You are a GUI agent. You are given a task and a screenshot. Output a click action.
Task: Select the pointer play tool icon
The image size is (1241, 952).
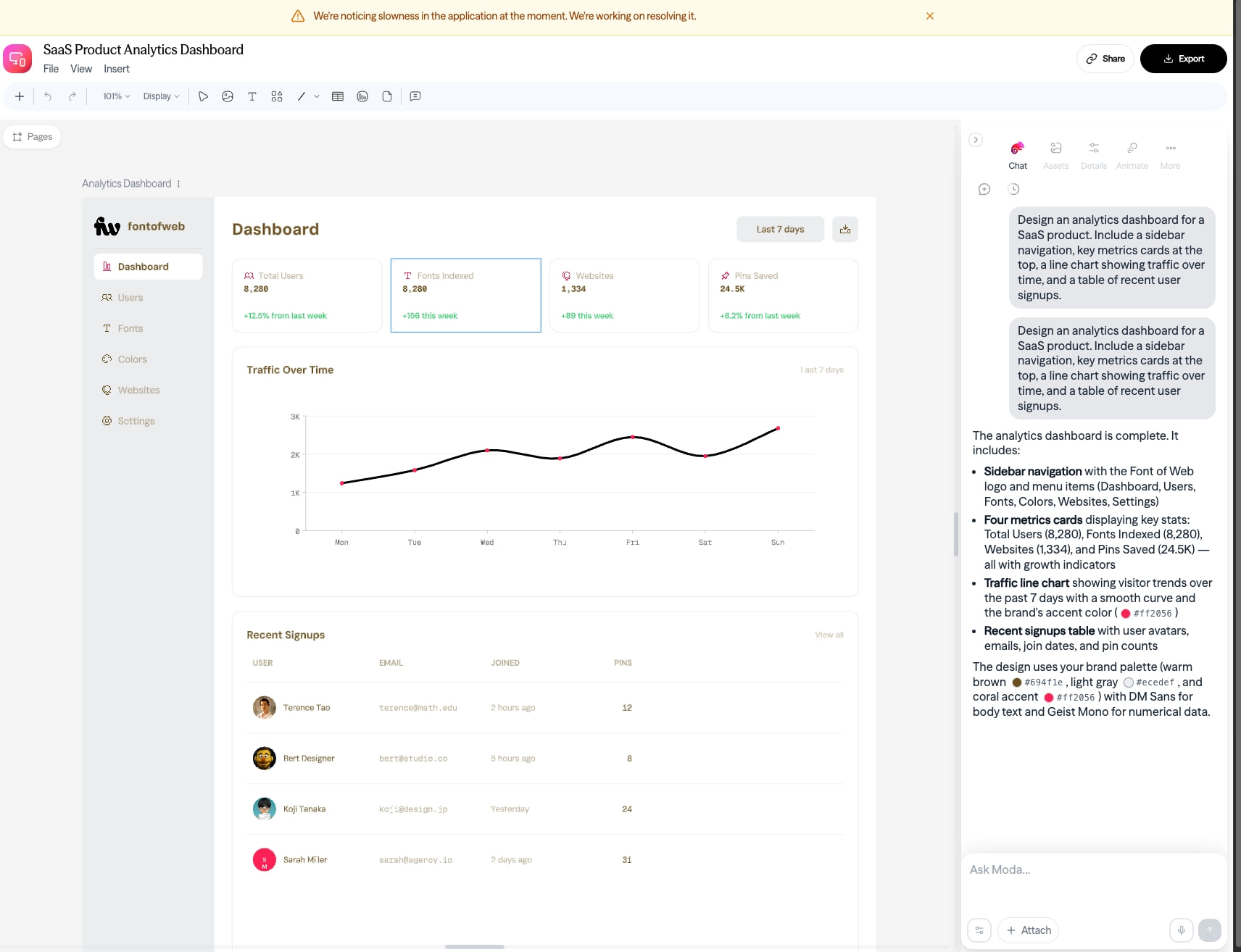tap(203, 96)
